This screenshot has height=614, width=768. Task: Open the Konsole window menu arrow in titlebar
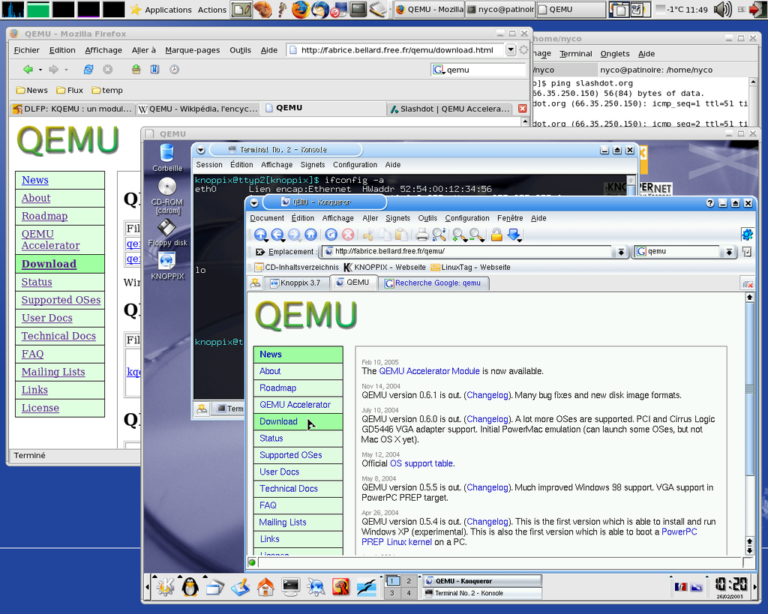200,150
